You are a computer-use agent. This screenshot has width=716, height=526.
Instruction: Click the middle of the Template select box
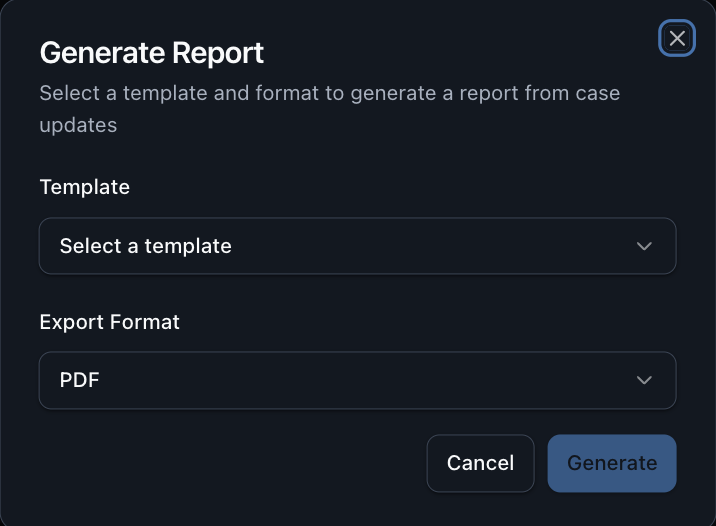coord(357,246)
